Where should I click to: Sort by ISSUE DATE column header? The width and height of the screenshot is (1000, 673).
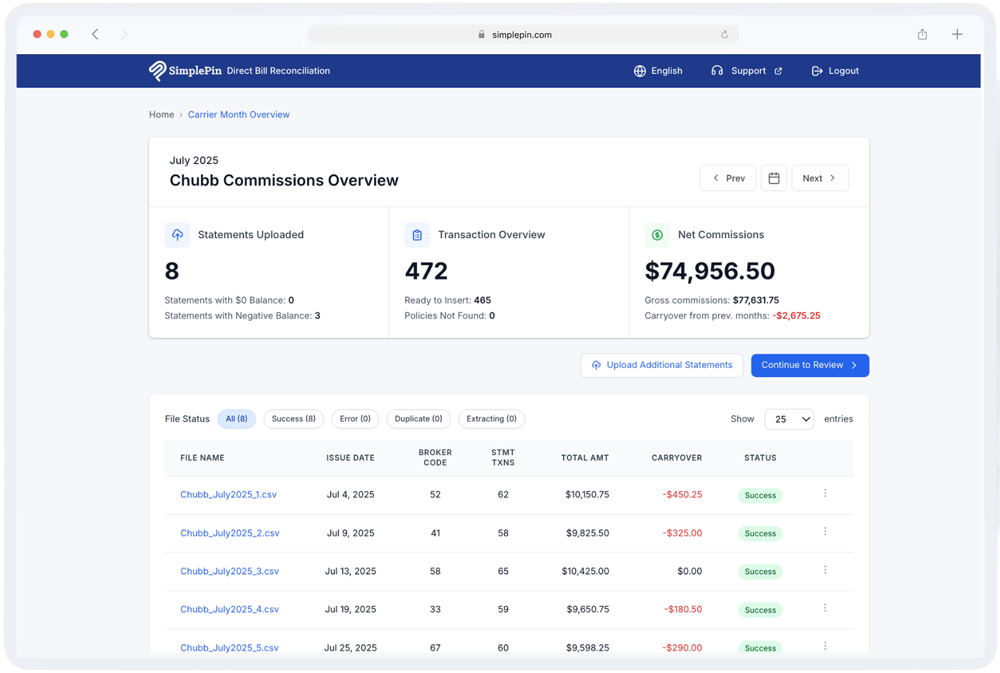350,458
